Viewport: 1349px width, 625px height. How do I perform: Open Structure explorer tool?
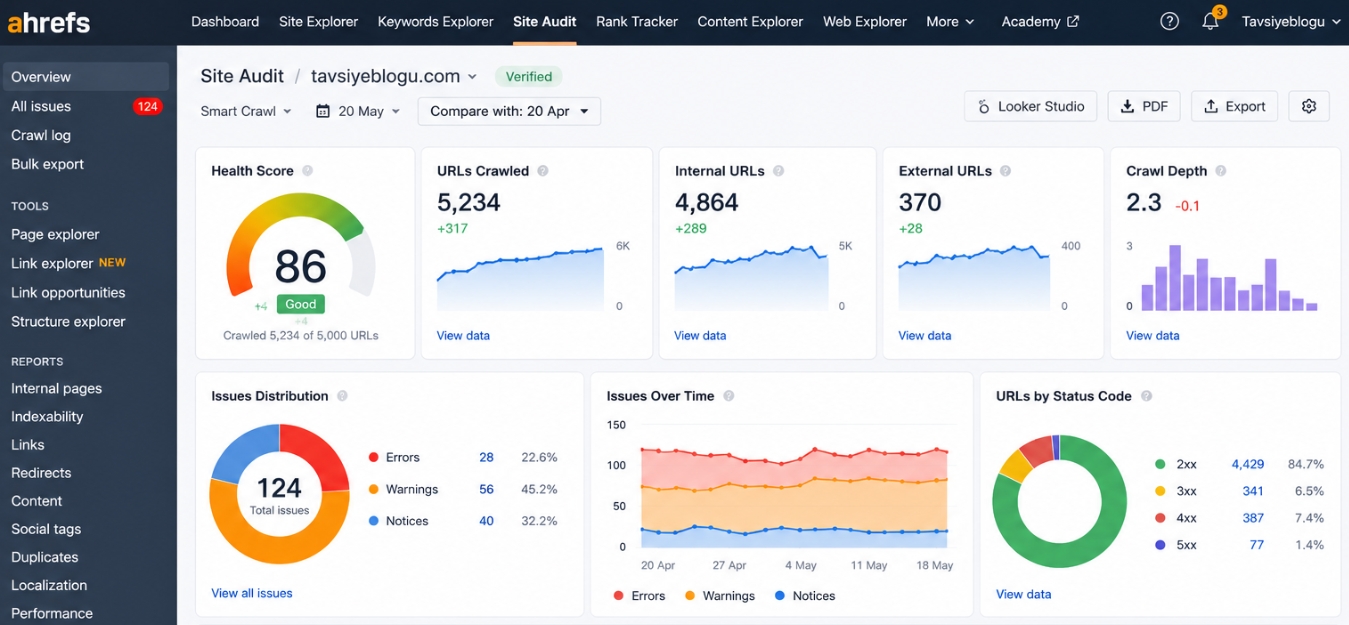[x=68, y=322]
